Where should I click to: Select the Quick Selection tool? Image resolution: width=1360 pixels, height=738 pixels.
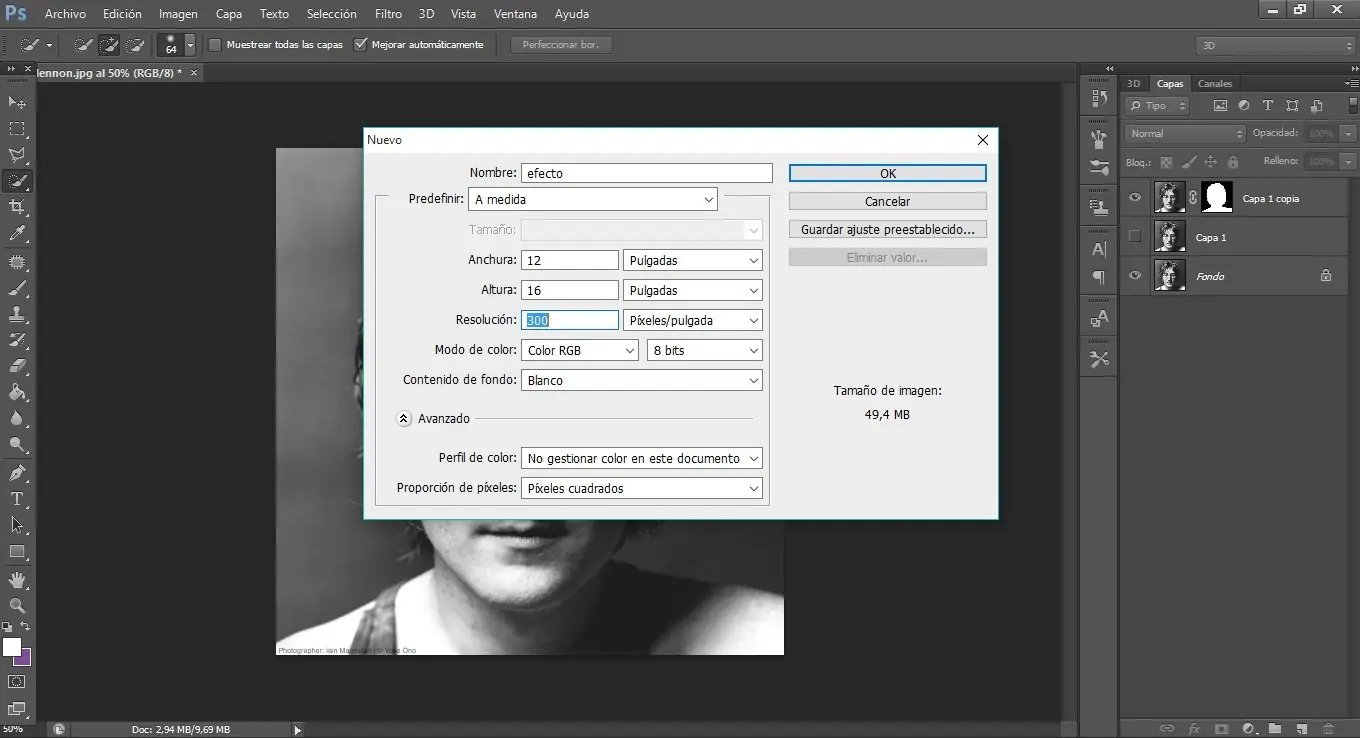click(x=16, y=181)
